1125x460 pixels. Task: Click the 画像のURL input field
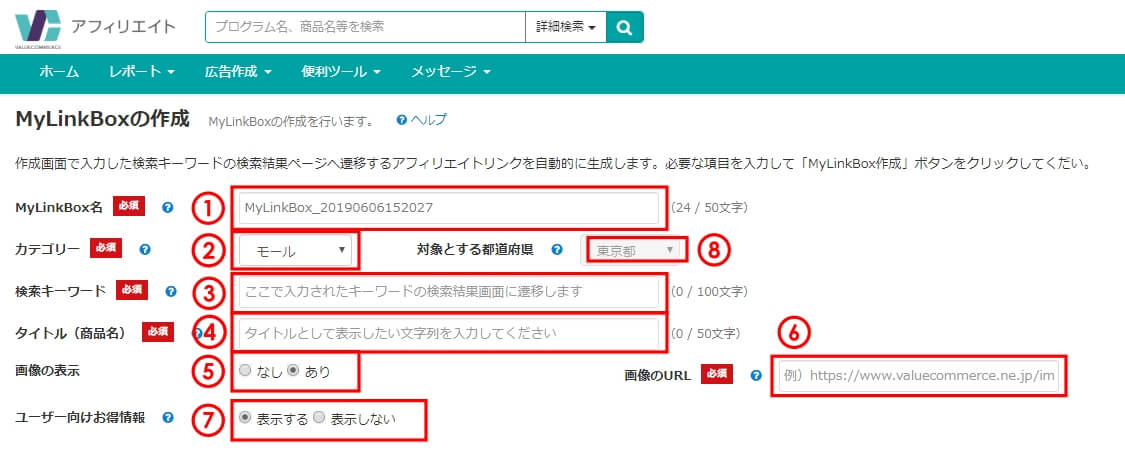tap(918, 375)
